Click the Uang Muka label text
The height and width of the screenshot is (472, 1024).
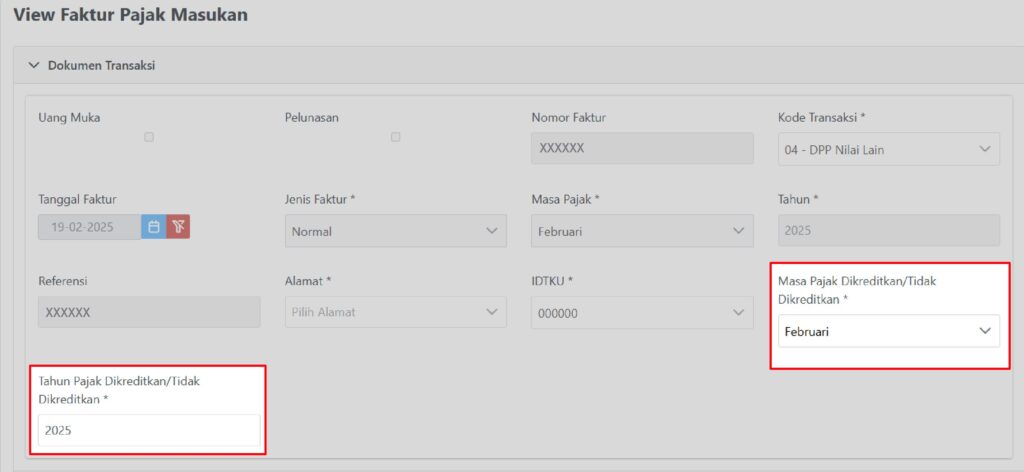[x=69, y=117]
